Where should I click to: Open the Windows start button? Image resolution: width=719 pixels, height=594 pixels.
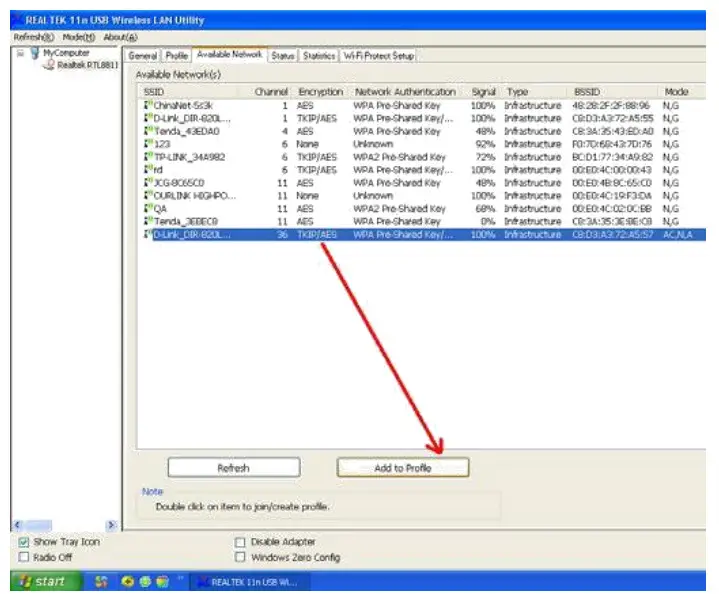pyautogui.click(x=46, y=581)
